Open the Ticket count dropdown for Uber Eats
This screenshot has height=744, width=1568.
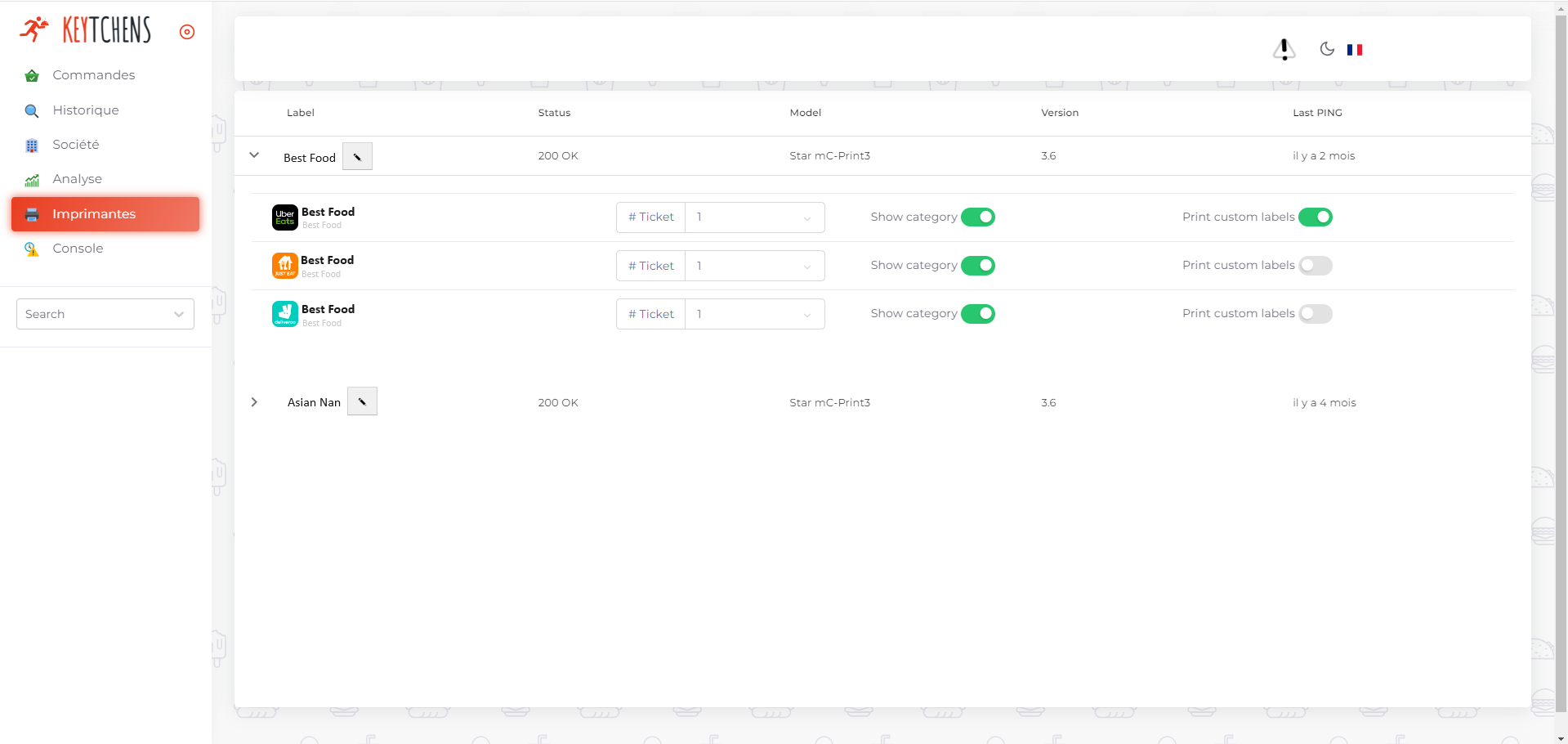coord(753,217)
